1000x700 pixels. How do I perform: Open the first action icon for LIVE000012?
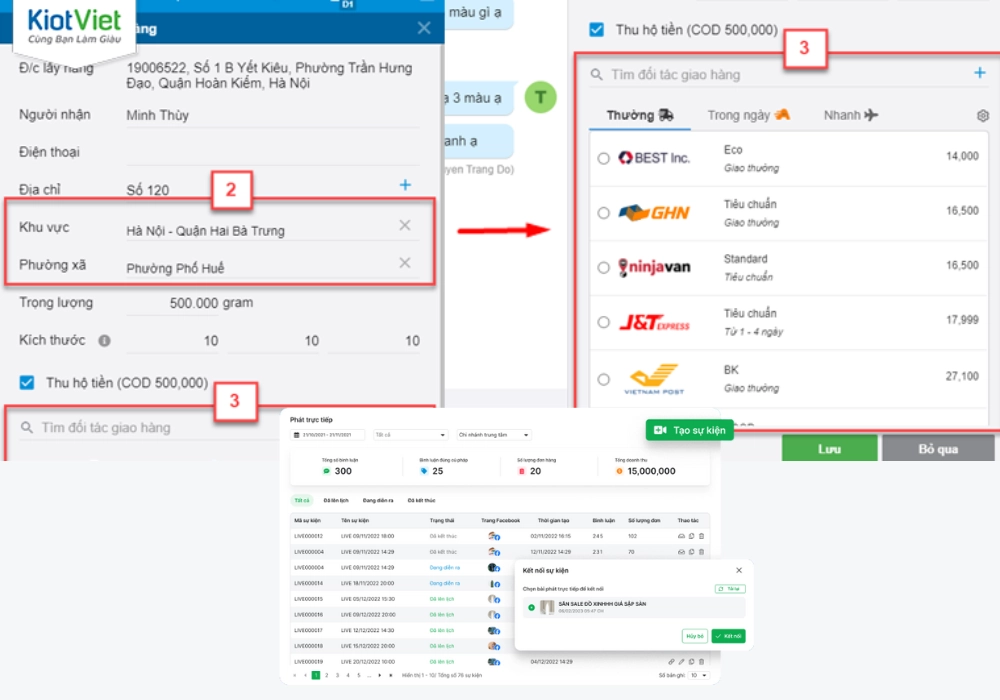681,536
